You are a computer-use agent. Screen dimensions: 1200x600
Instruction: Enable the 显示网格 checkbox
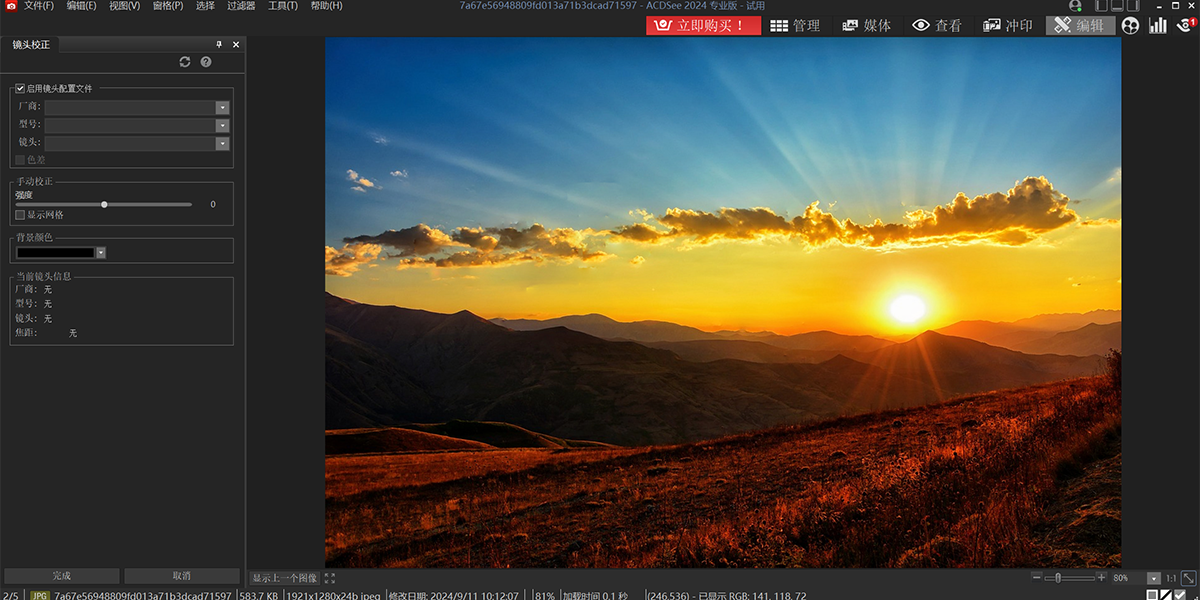coord(20,215)
